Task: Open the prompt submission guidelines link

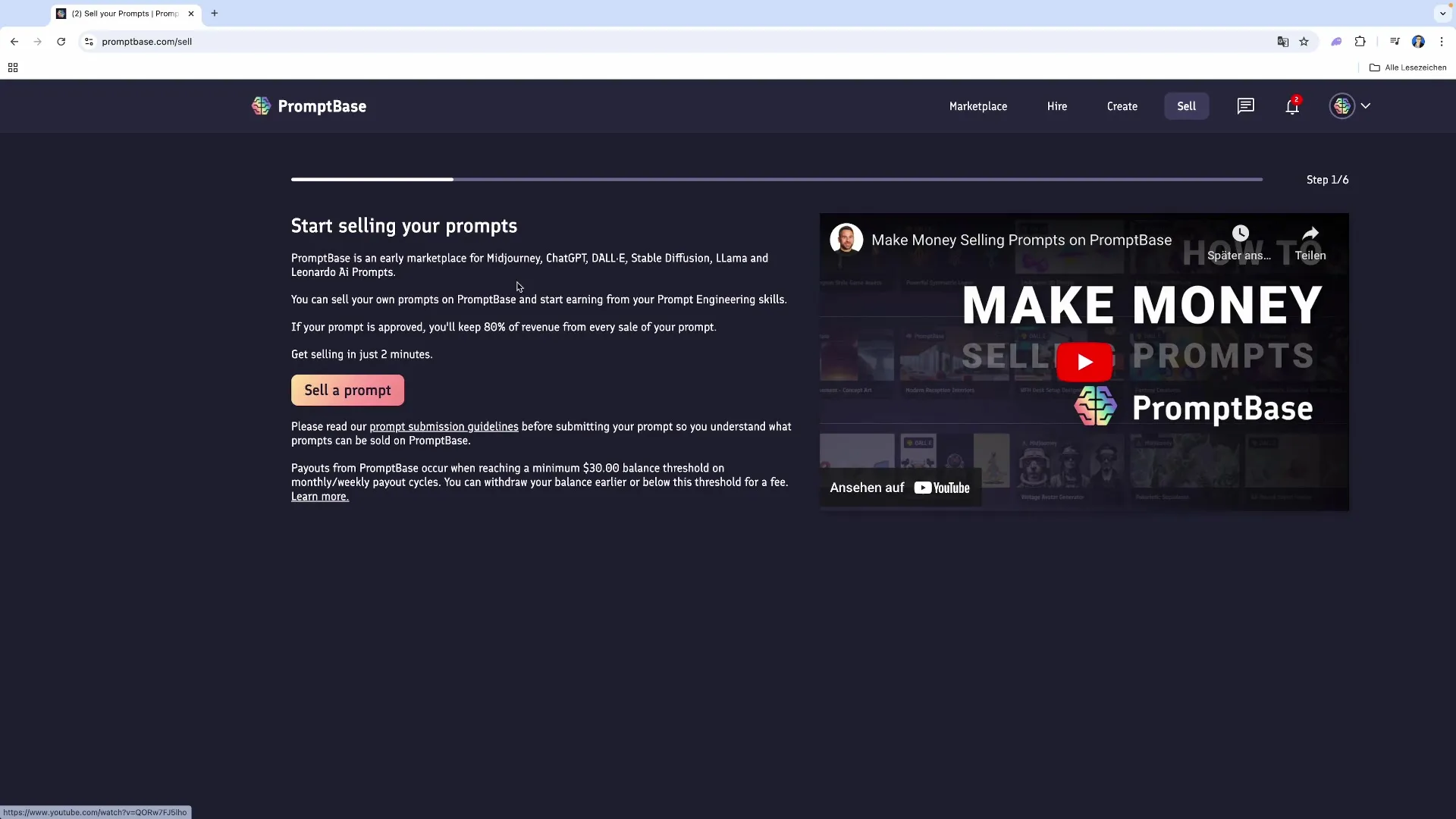Action: (444, 427)
